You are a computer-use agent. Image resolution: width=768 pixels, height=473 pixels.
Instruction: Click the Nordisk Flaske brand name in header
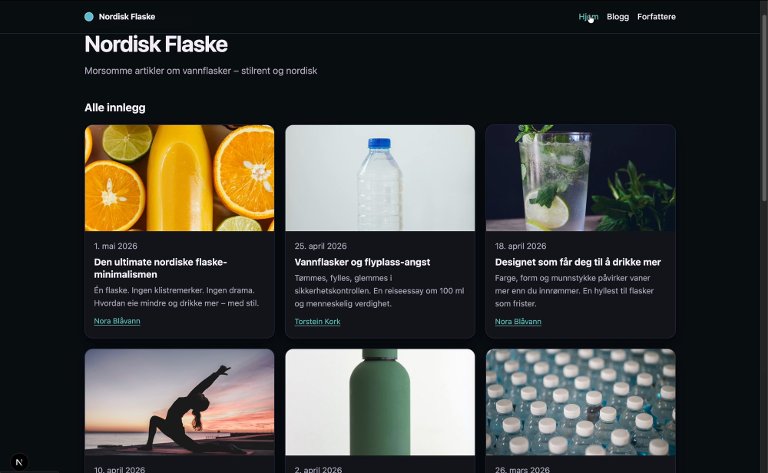127,17
